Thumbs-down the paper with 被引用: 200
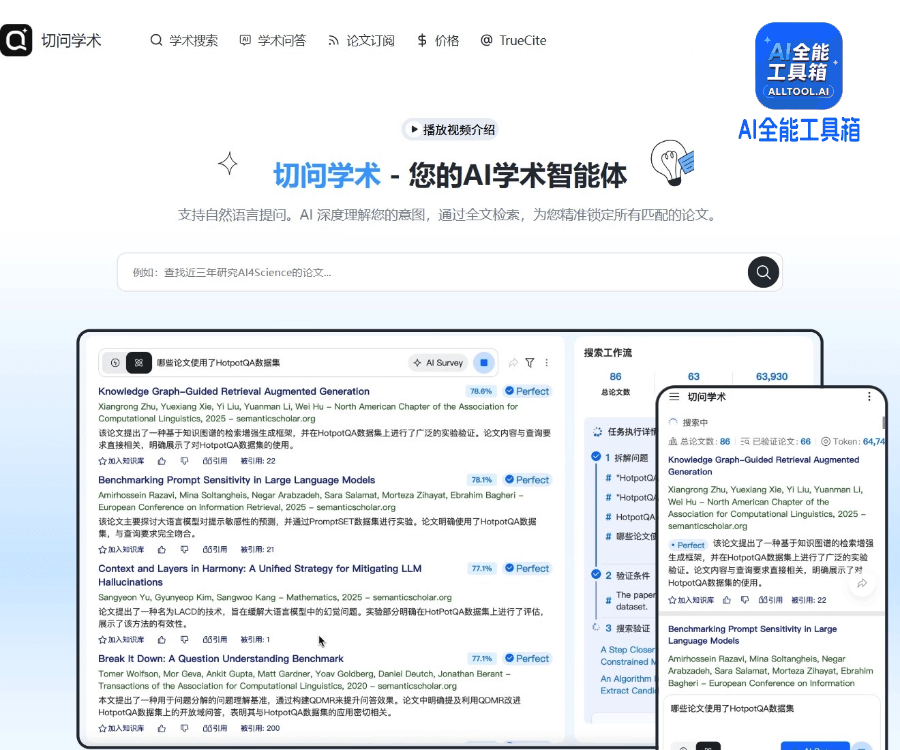 184,728
